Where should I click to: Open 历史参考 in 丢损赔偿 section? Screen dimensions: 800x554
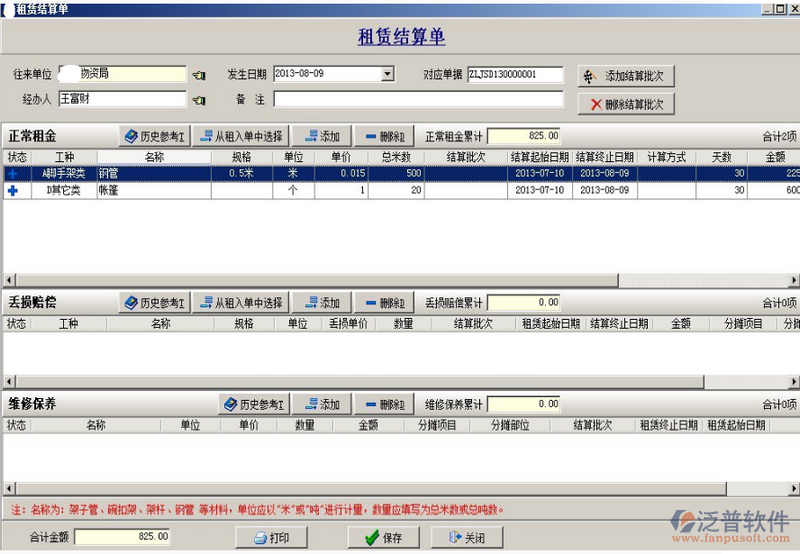tap(154, 302)
